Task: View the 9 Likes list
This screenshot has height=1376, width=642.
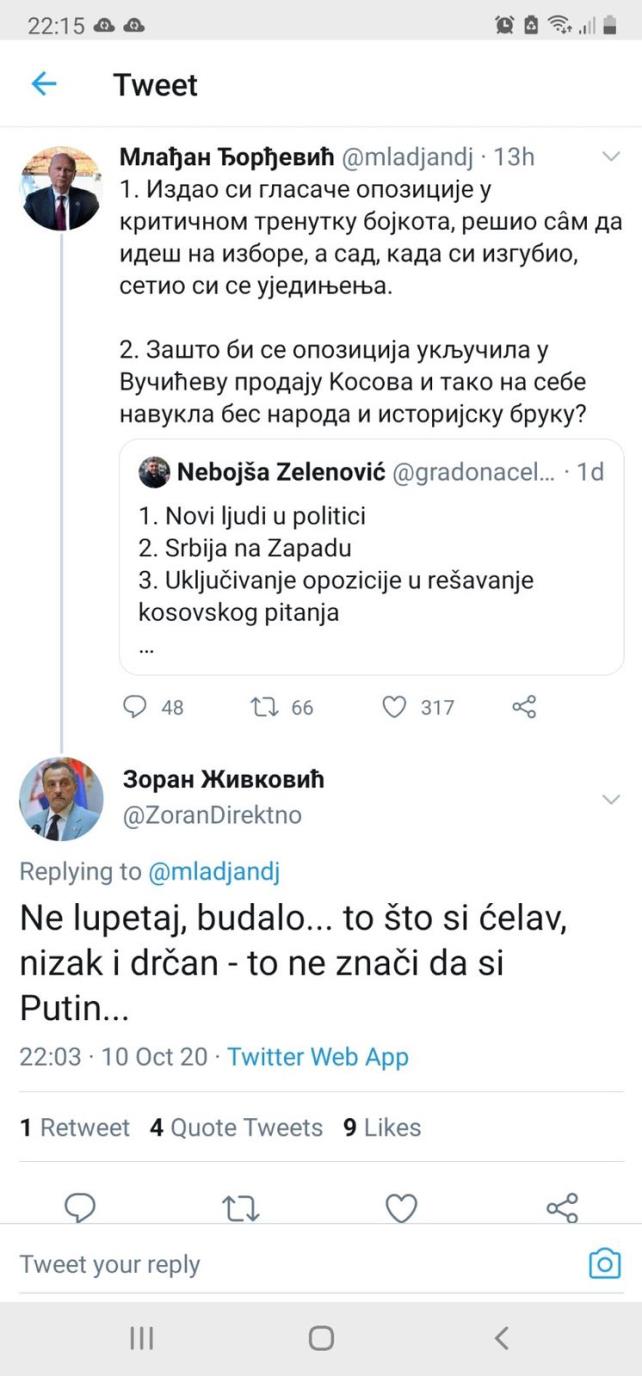Action: click(382, 1128)
